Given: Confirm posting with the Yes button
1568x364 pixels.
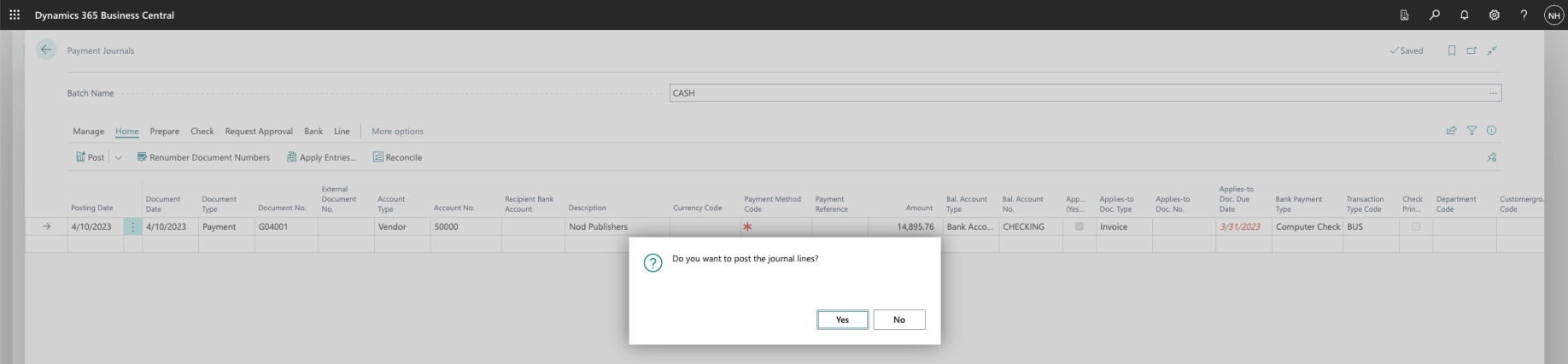Looking at the screenshot, I should pos(842,320).
